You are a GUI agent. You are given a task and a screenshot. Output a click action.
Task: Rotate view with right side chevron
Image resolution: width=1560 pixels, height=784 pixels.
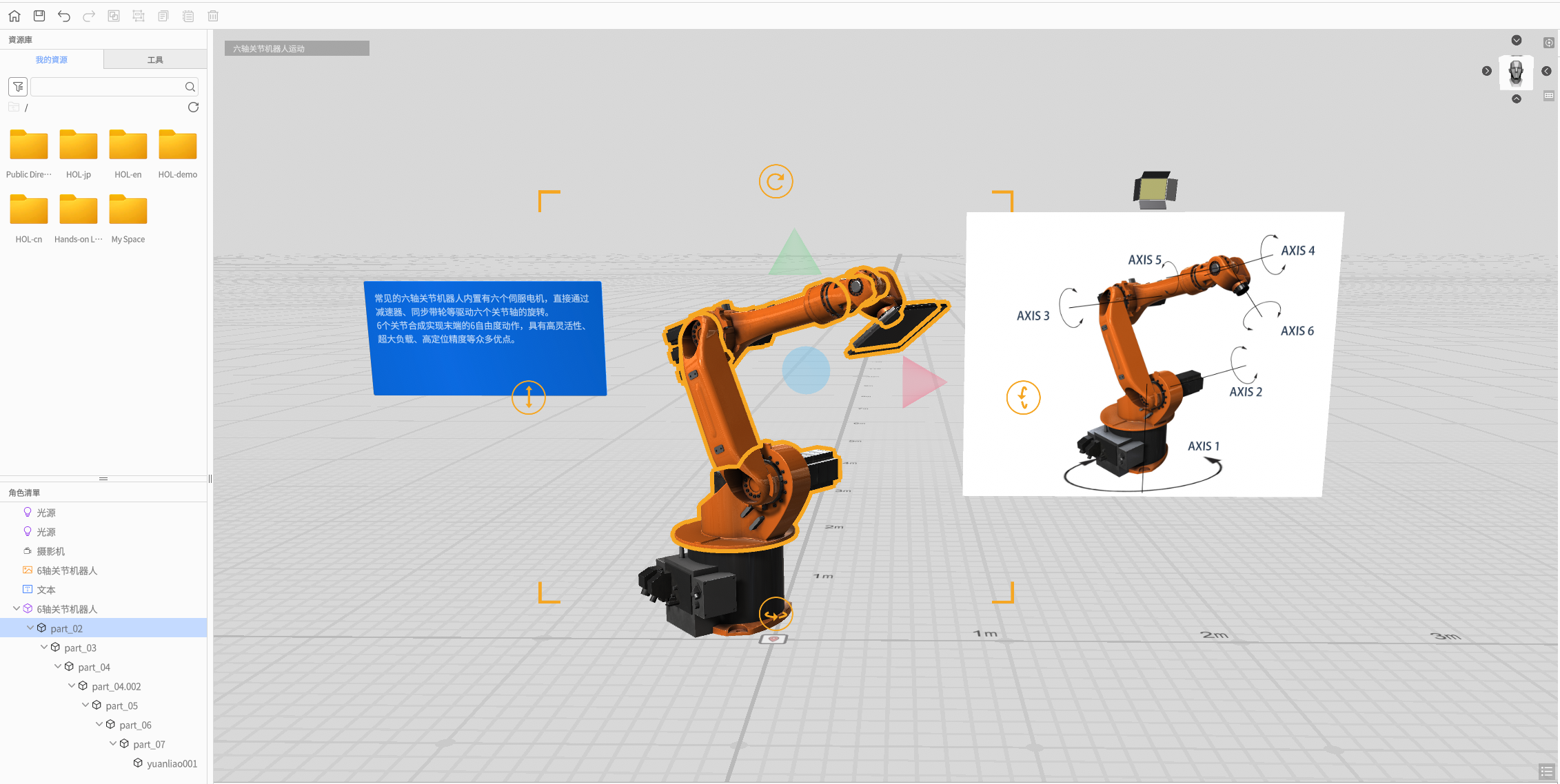click(x=1547, y=71)
